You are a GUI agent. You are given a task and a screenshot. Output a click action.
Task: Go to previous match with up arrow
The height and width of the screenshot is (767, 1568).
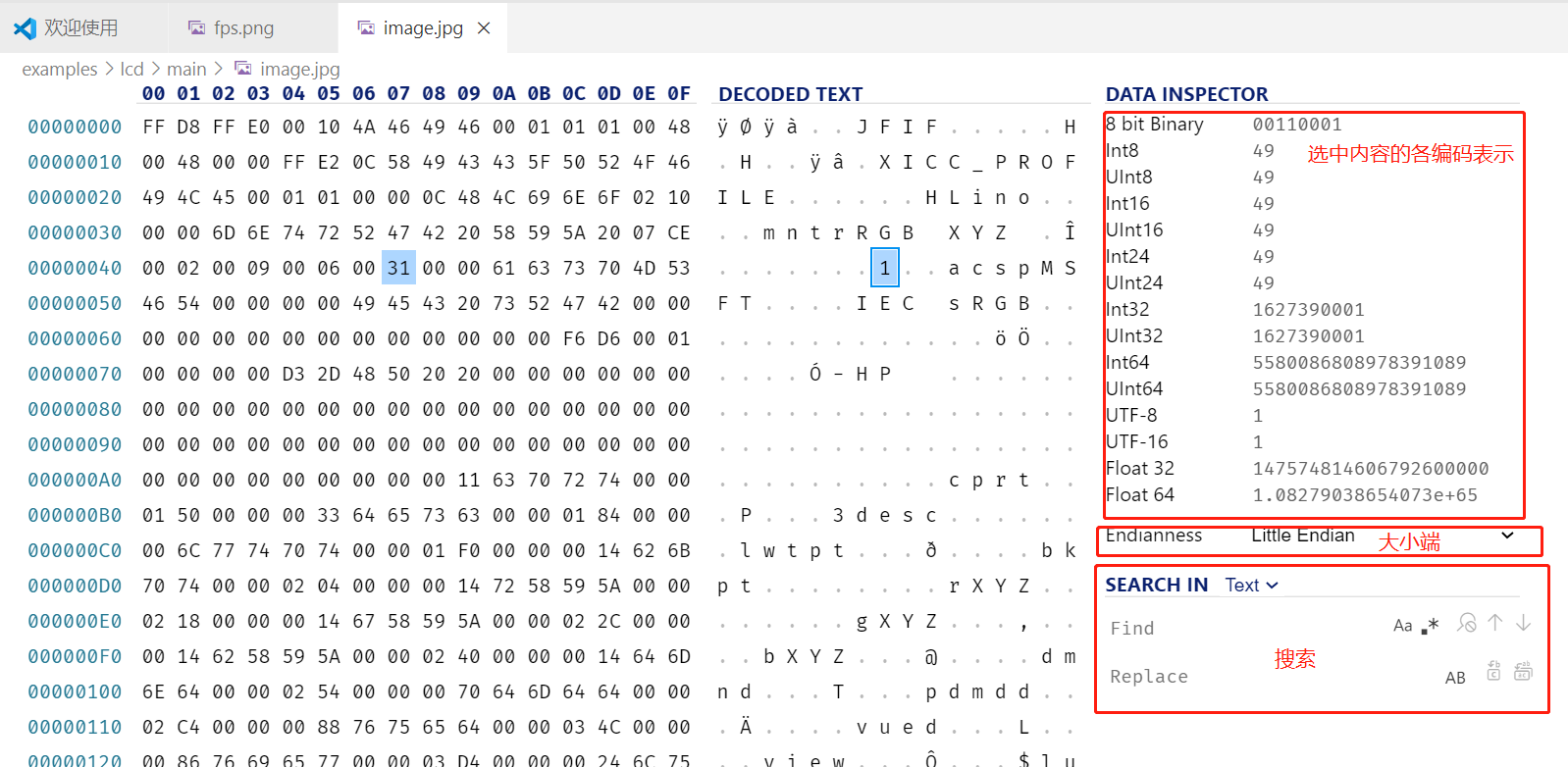[1495, 623]
